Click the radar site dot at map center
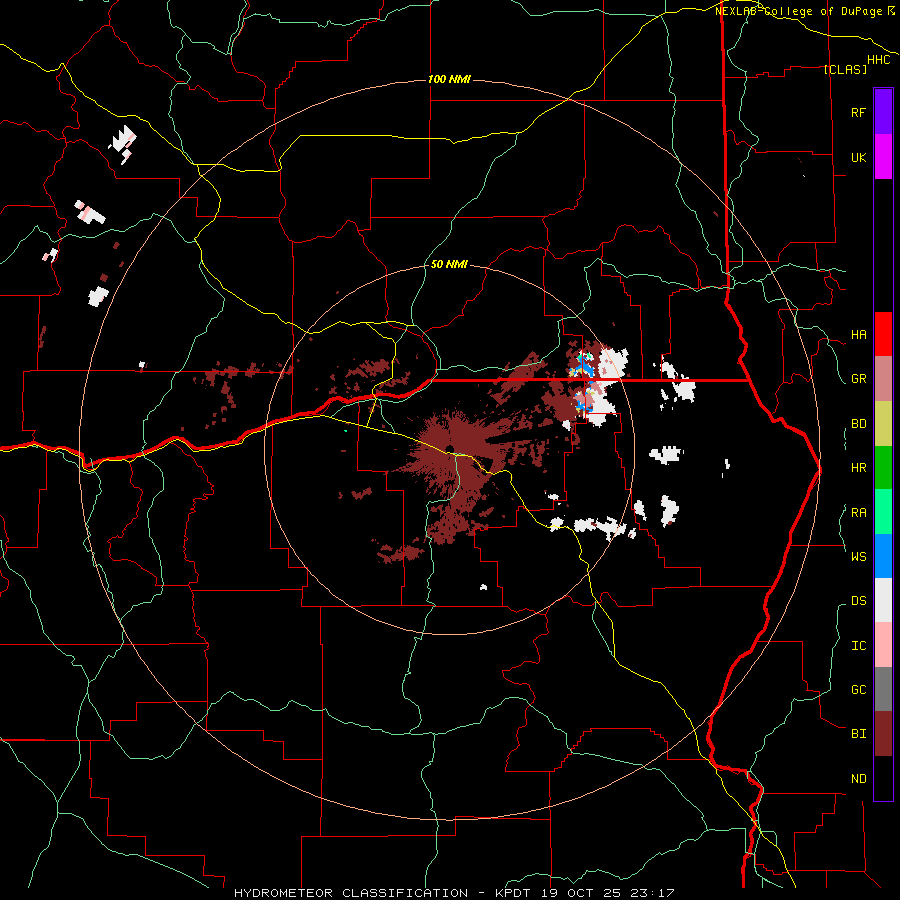 (449, 449)
